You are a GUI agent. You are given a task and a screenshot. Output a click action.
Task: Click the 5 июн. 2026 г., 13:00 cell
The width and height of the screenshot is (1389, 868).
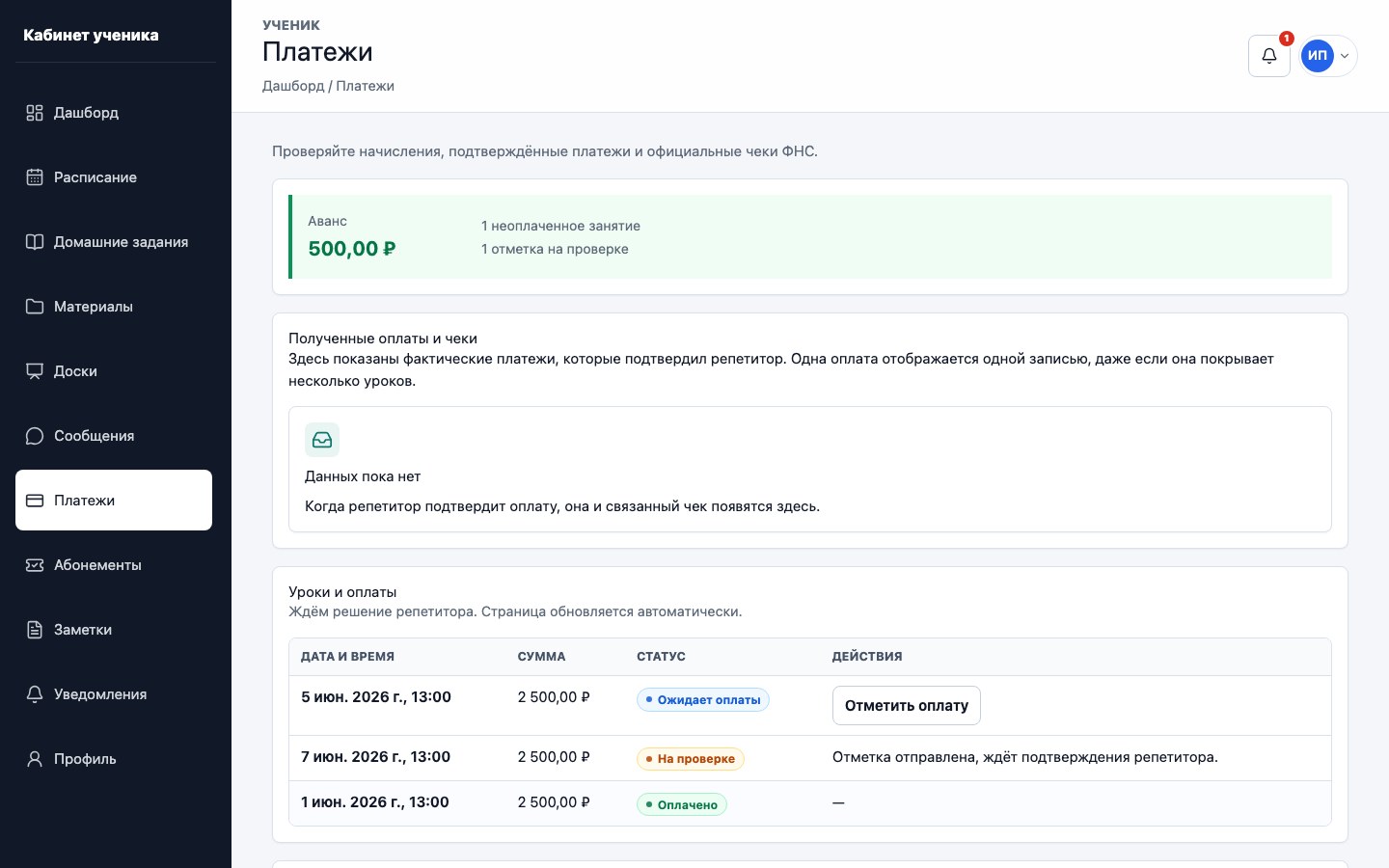(x=376, y=697)
